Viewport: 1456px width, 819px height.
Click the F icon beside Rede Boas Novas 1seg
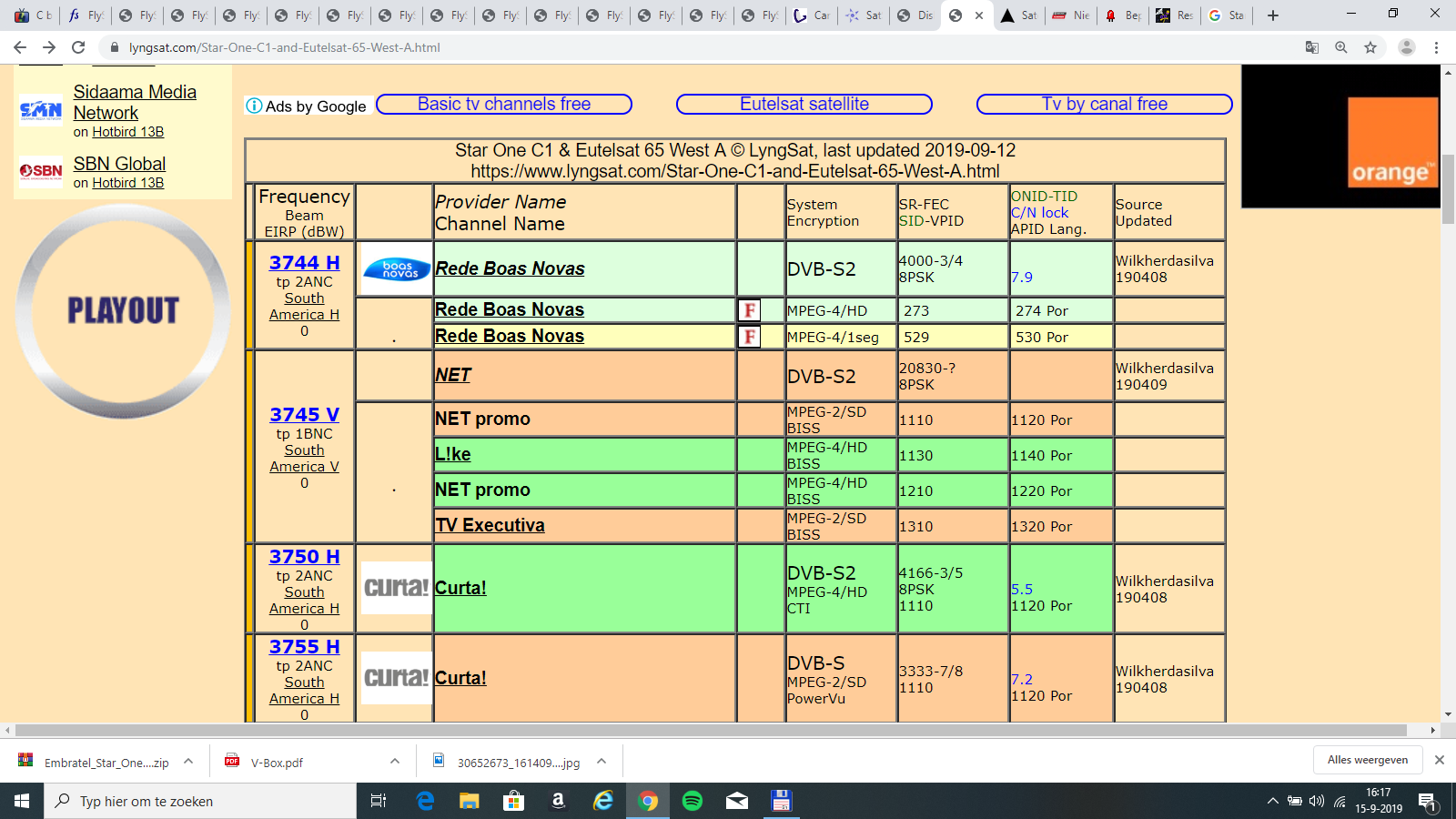(x=749, y=337)
